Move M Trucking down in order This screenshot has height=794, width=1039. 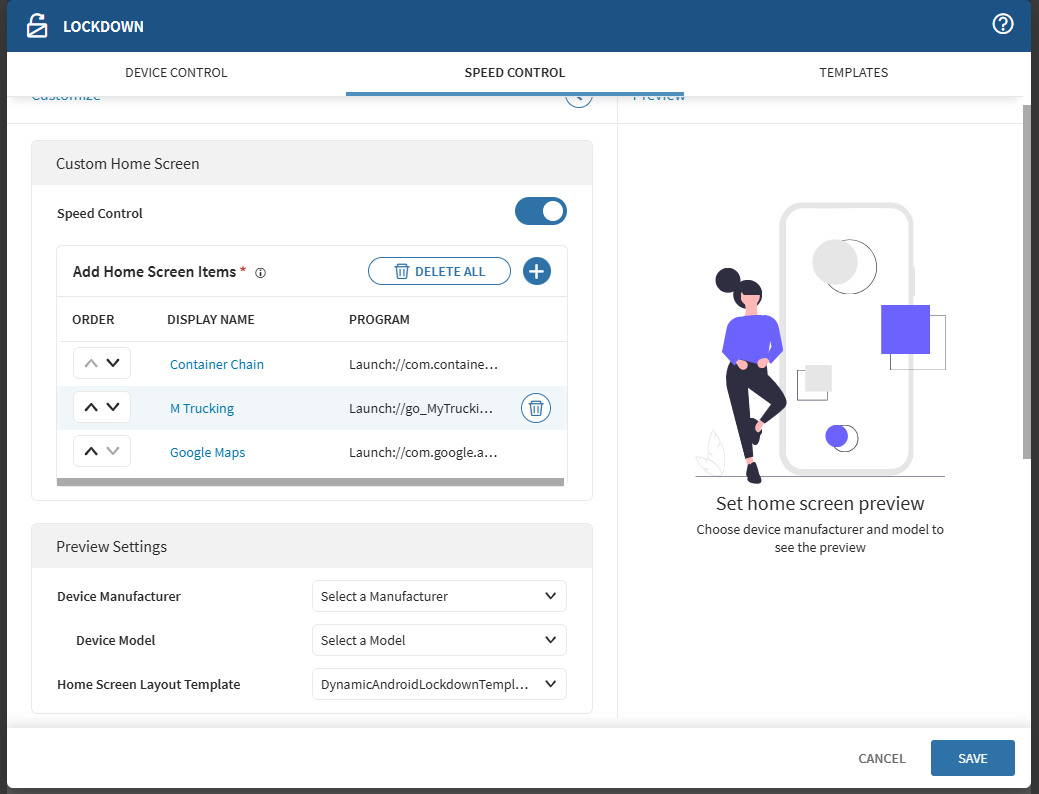tap(113, 408)
